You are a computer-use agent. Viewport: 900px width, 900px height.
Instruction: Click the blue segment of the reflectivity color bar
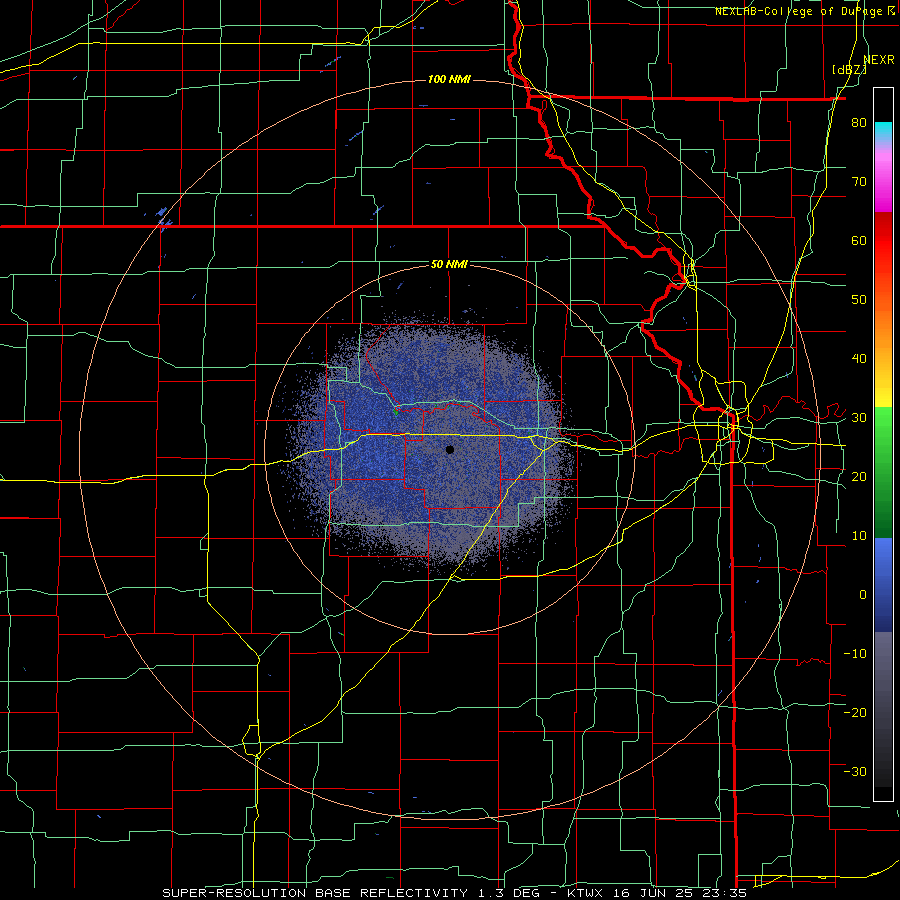[883, 585]
